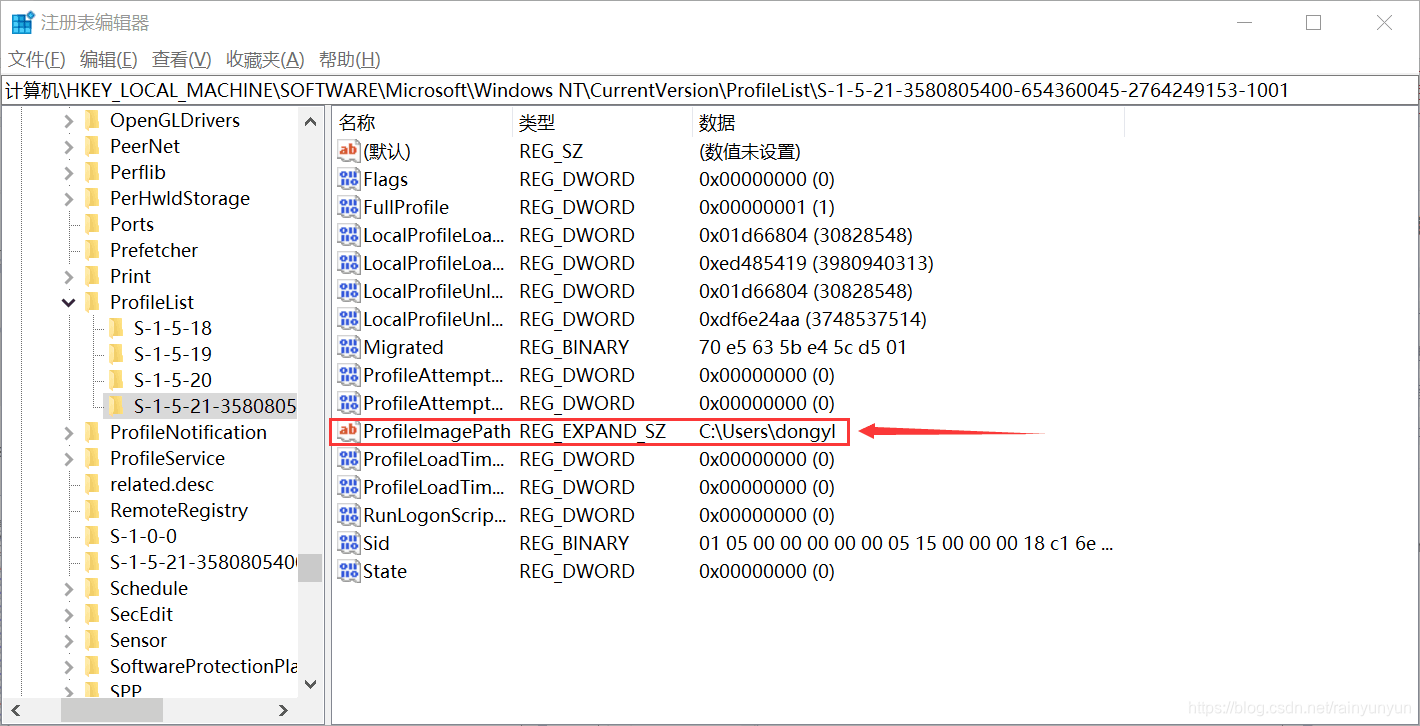Click the S-1-5-18 folder icon

pyautogui.click(x=117, y=328)
